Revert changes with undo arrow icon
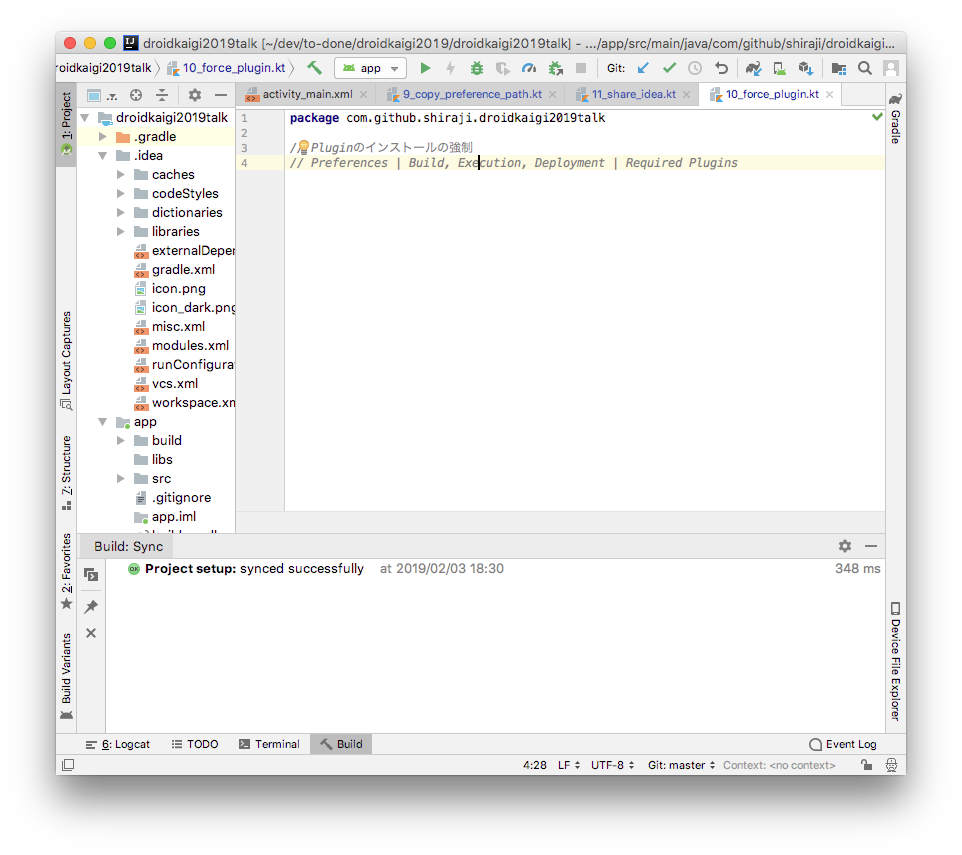Viewport: 962px width, 855px height. 722,68
